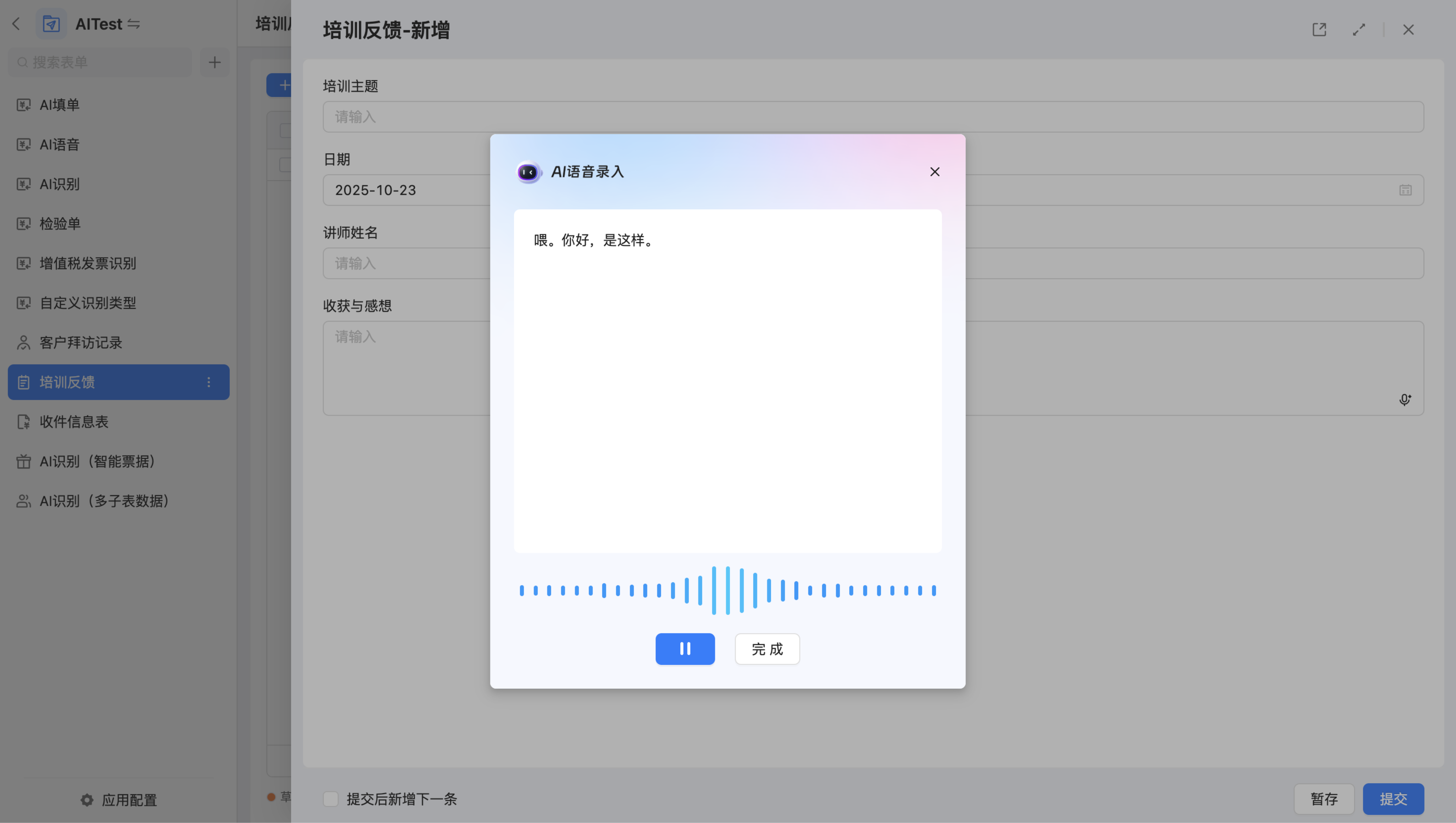This screenshot has width=1456, height=823.
Task: Click the 完成 button in voice dialog
Action: tap(767, 648)
